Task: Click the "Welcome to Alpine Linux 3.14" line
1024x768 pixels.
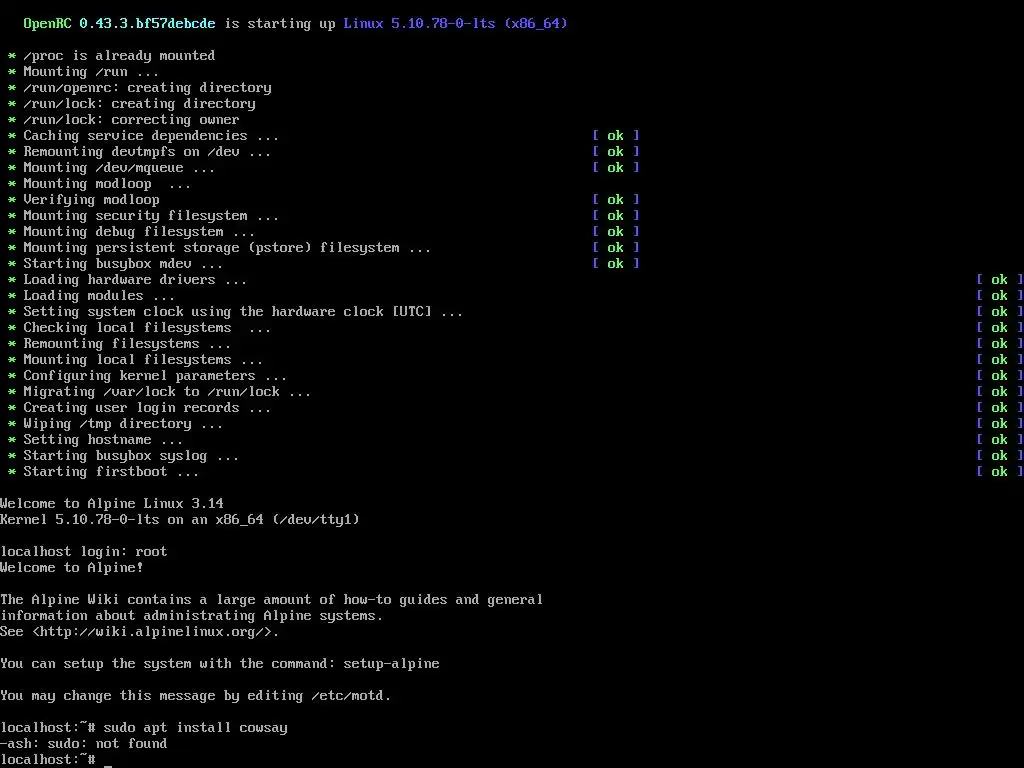Action: [x=112, y=504]
